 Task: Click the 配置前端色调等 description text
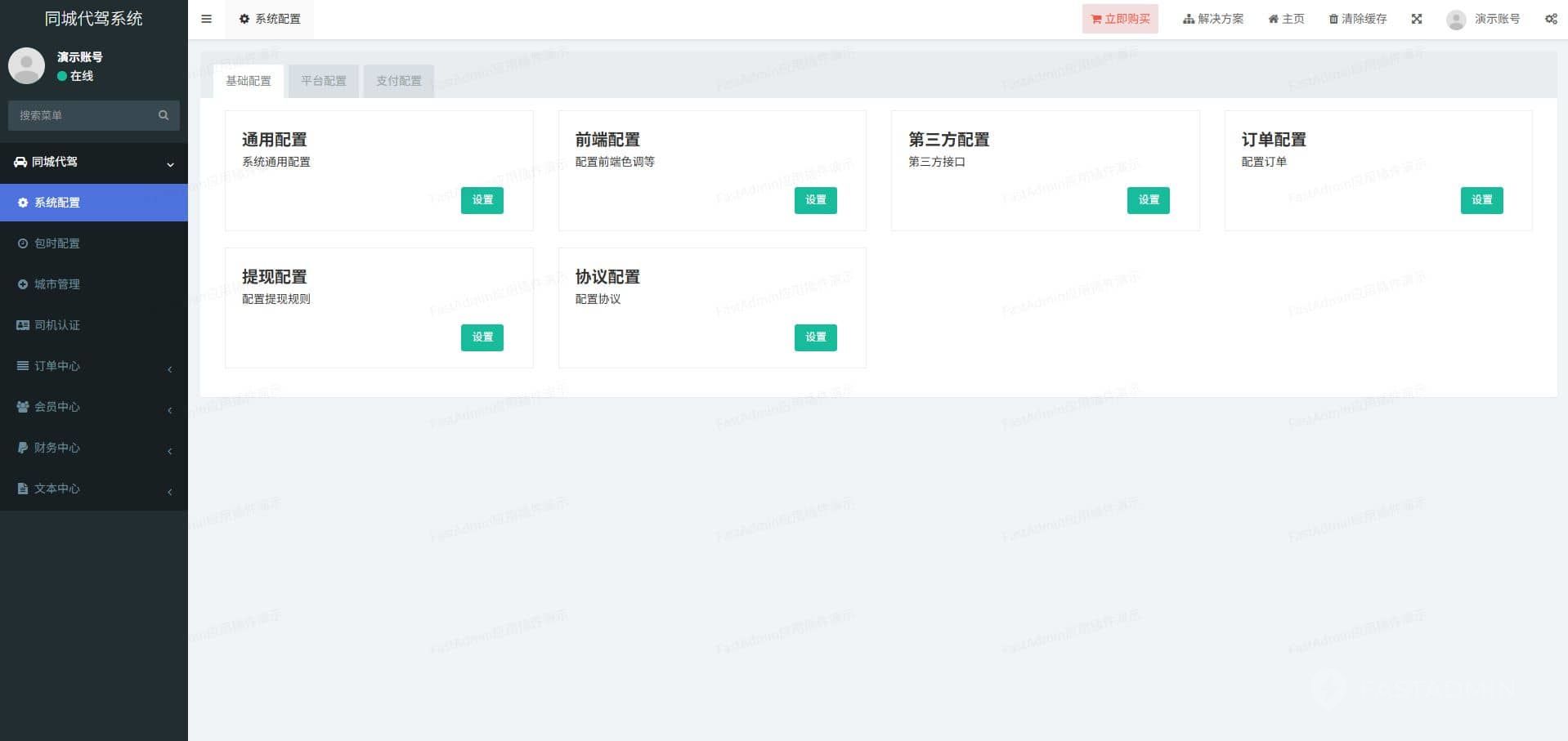click(615, 162)
